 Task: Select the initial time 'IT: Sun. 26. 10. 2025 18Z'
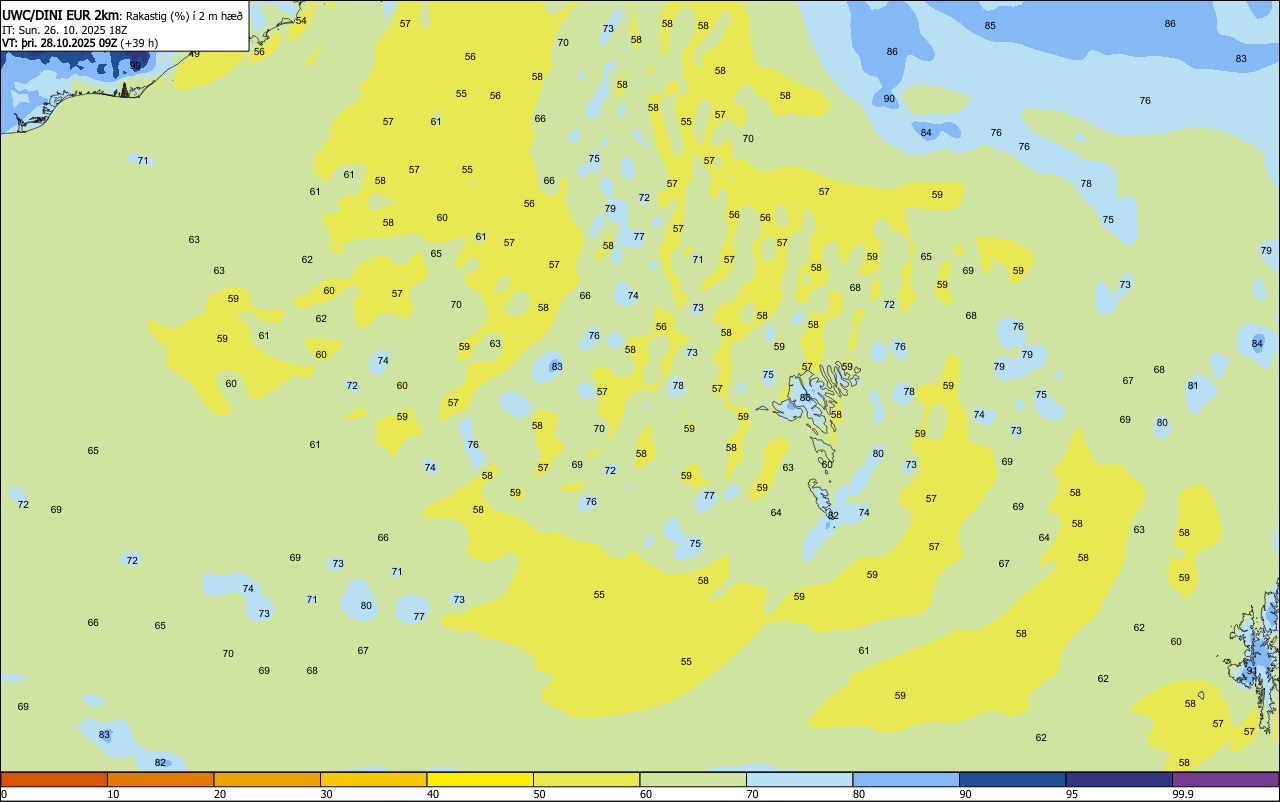coord(64,30)
